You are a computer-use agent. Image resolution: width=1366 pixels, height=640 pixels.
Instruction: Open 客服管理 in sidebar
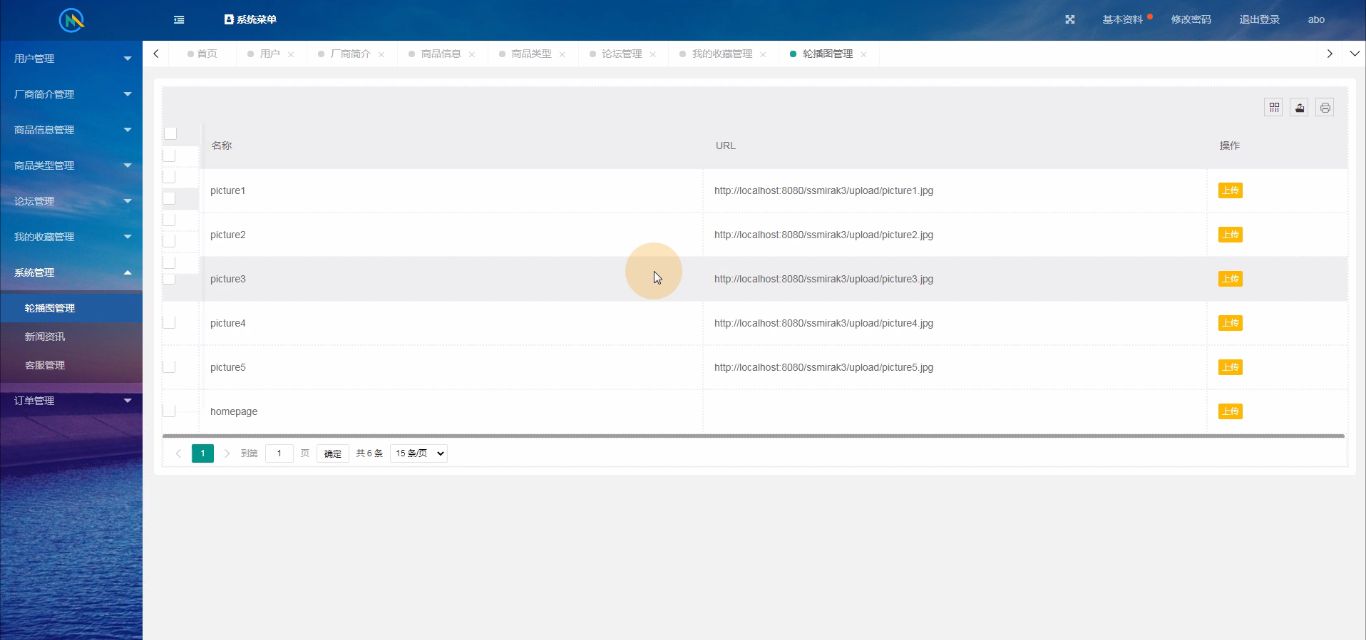(x=71, y=365)
